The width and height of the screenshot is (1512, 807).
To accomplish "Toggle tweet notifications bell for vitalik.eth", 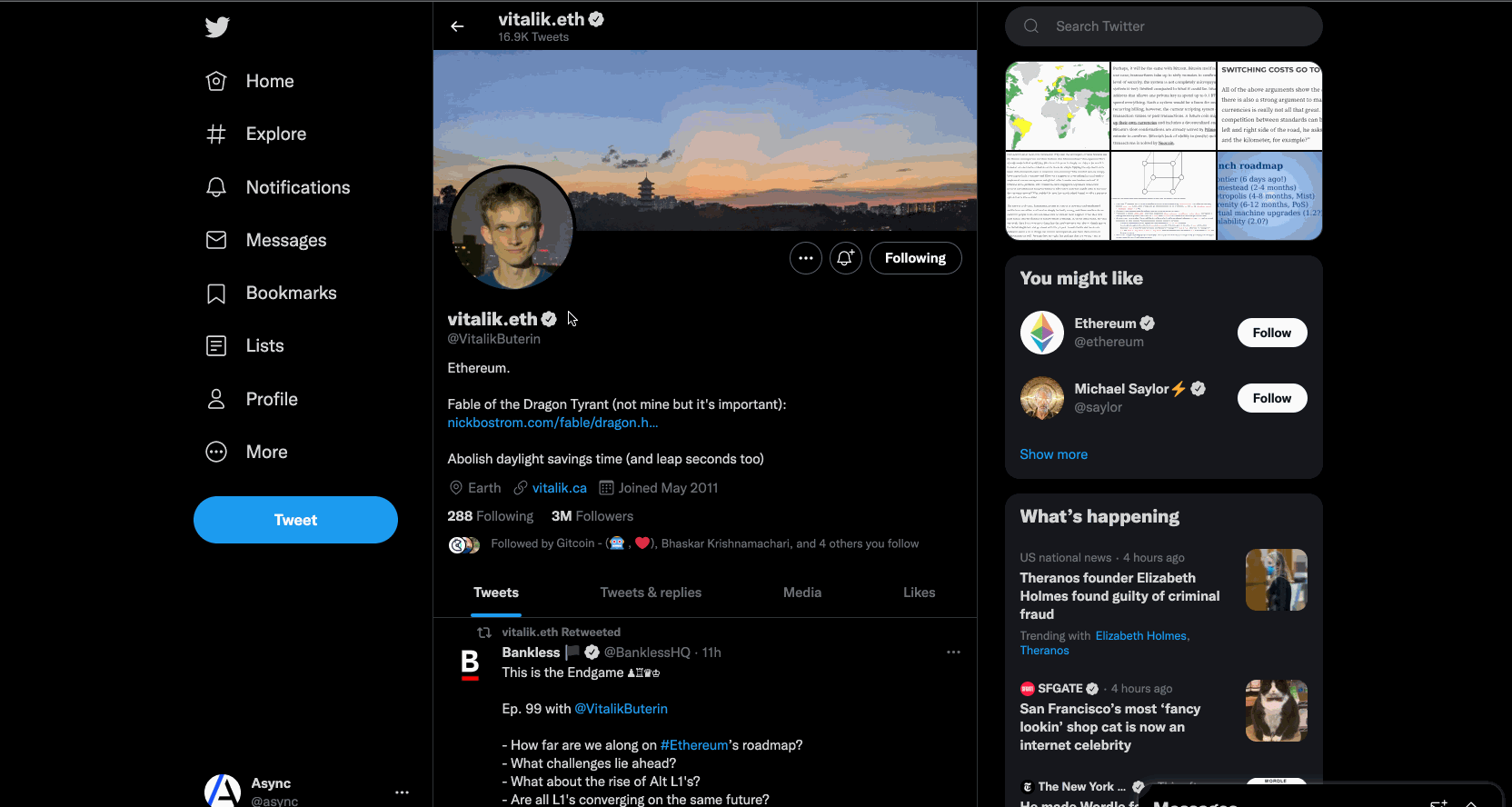I will [x=846, y=258].
